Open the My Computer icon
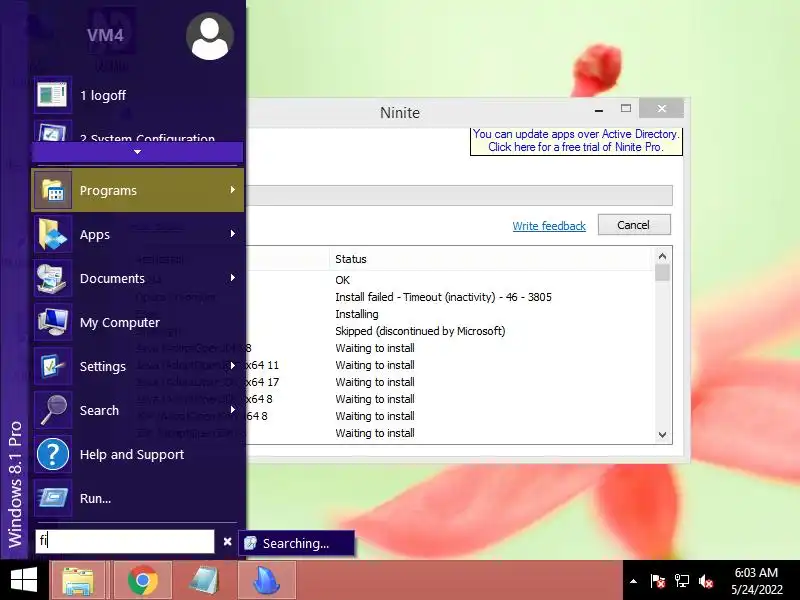The width and height of the screenshot is (800, 600). (x=53, y=322)
